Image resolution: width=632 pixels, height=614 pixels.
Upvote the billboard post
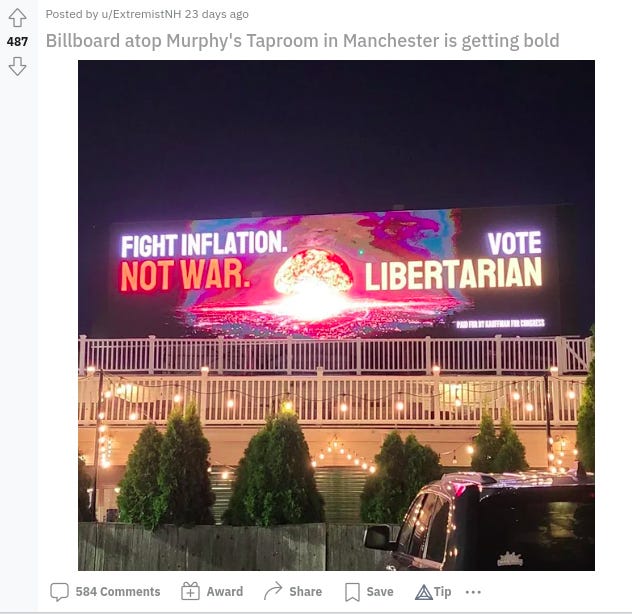[x=17, y=18]
